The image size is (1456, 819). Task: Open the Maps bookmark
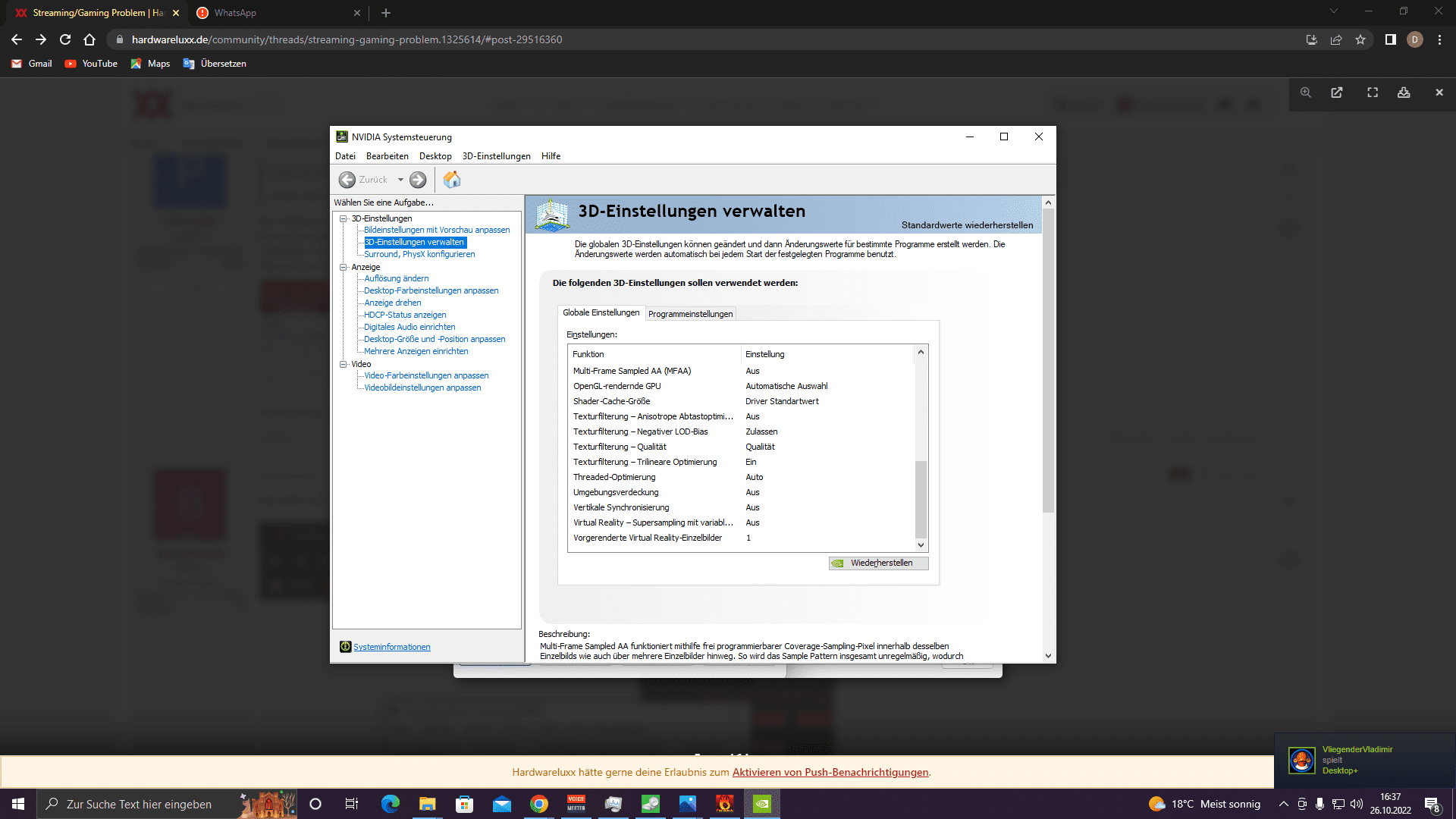150,64
